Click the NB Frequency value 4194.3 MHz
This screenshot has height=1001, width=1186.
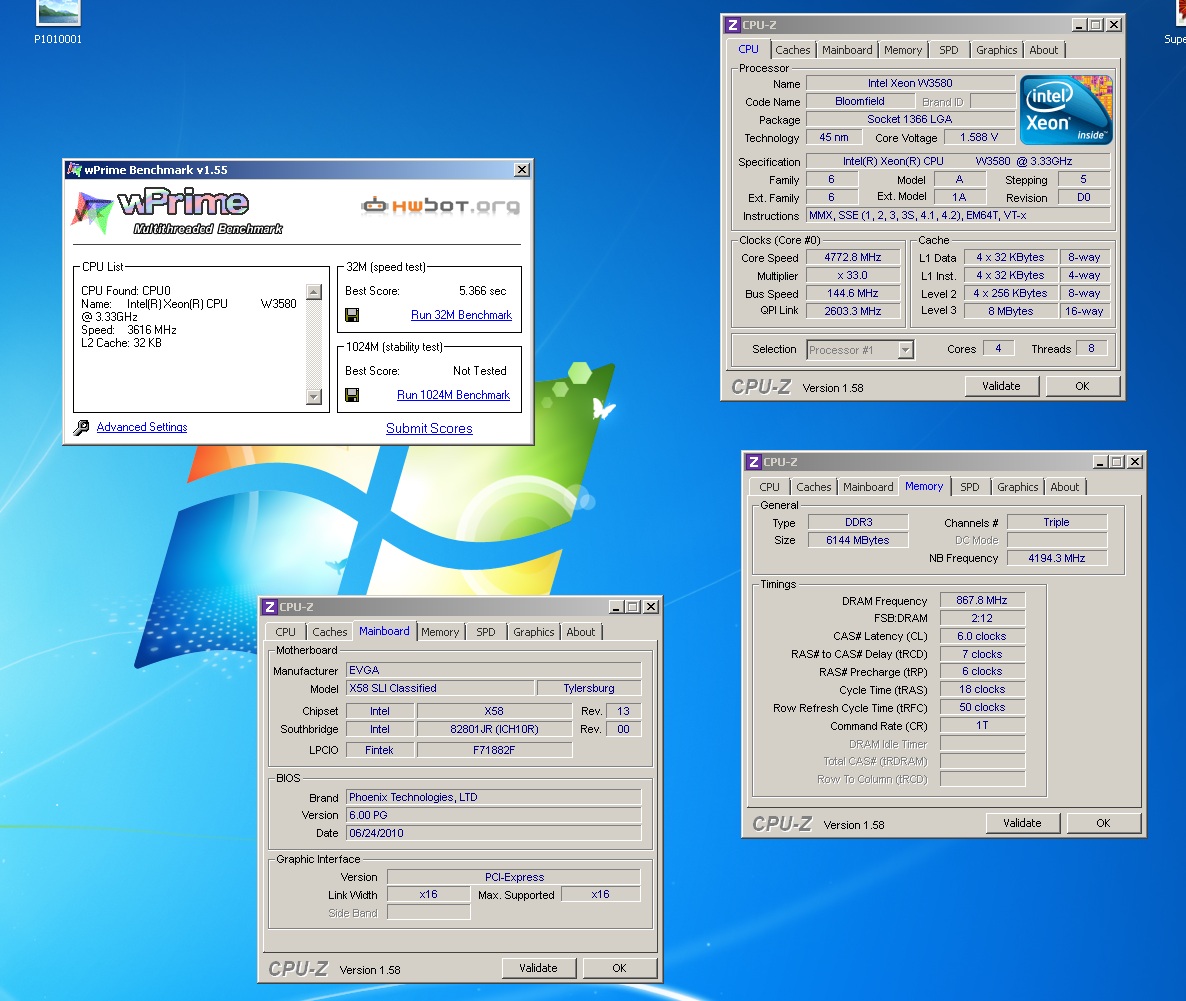pos(1057,558)
